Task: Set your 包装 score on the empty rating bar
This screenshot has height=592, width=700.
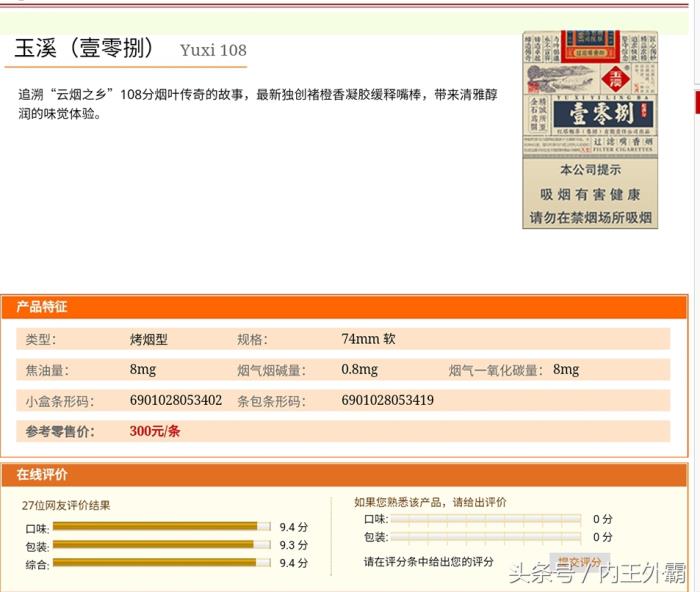Action: (x=485, y=537)
